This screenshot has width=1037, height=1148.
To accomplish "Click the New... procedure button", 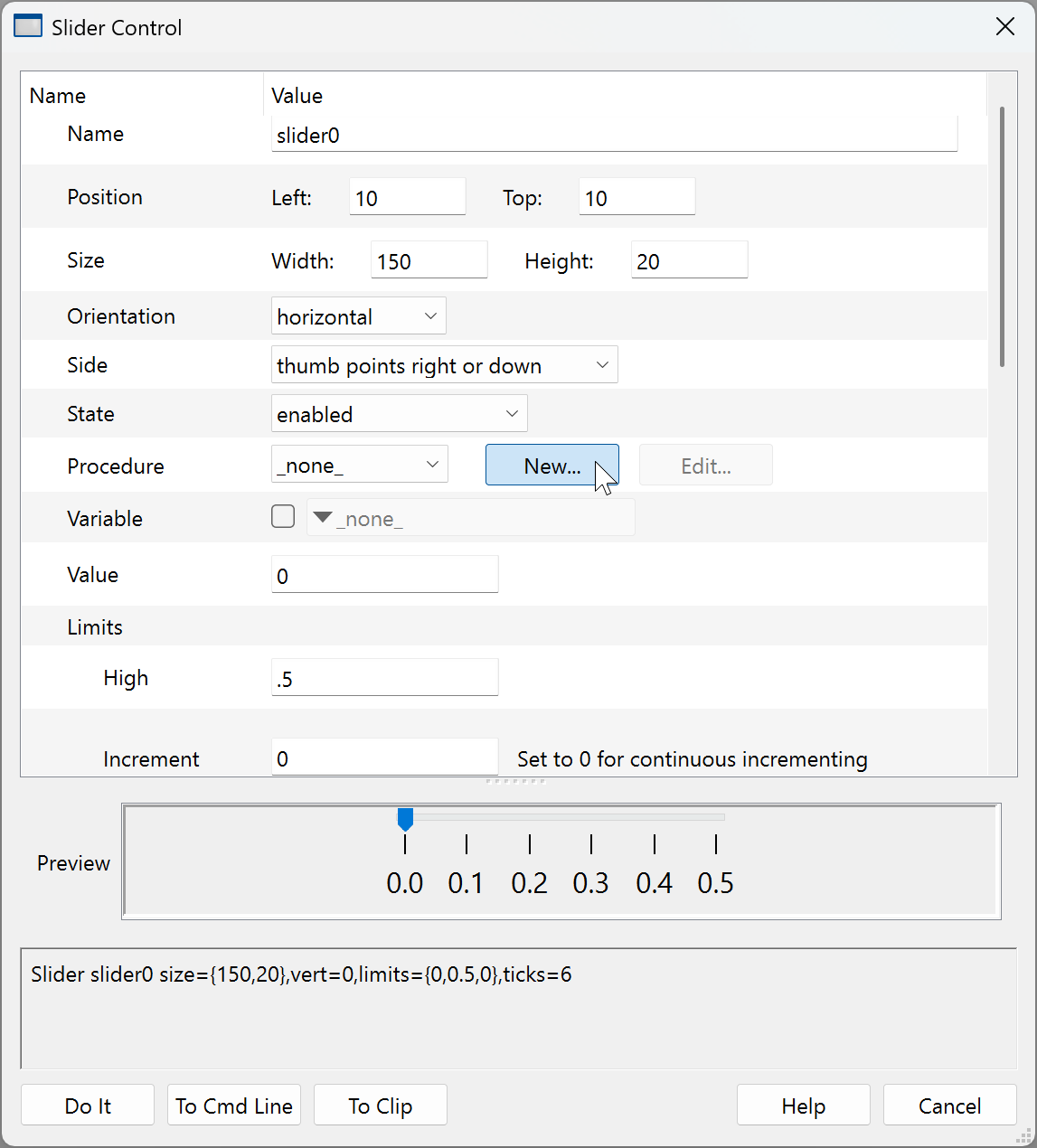I will pyautogui.click(x=551, y=465).
